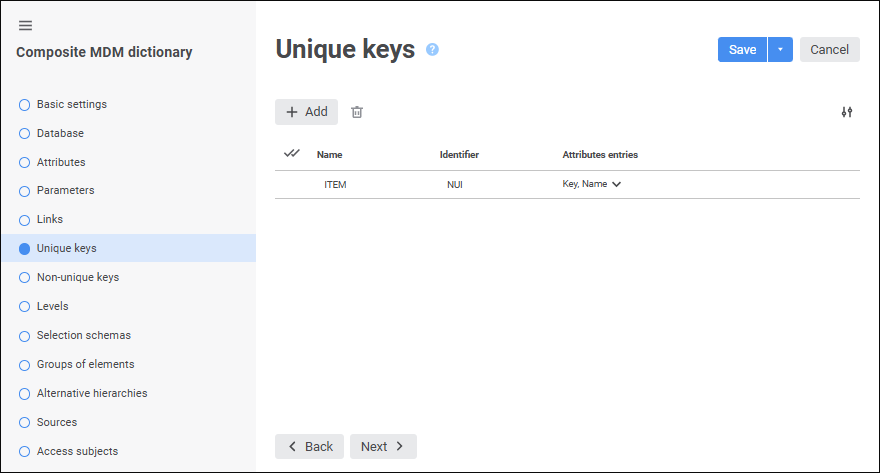
Task: Select the Database step
Action: click(60, 133)
